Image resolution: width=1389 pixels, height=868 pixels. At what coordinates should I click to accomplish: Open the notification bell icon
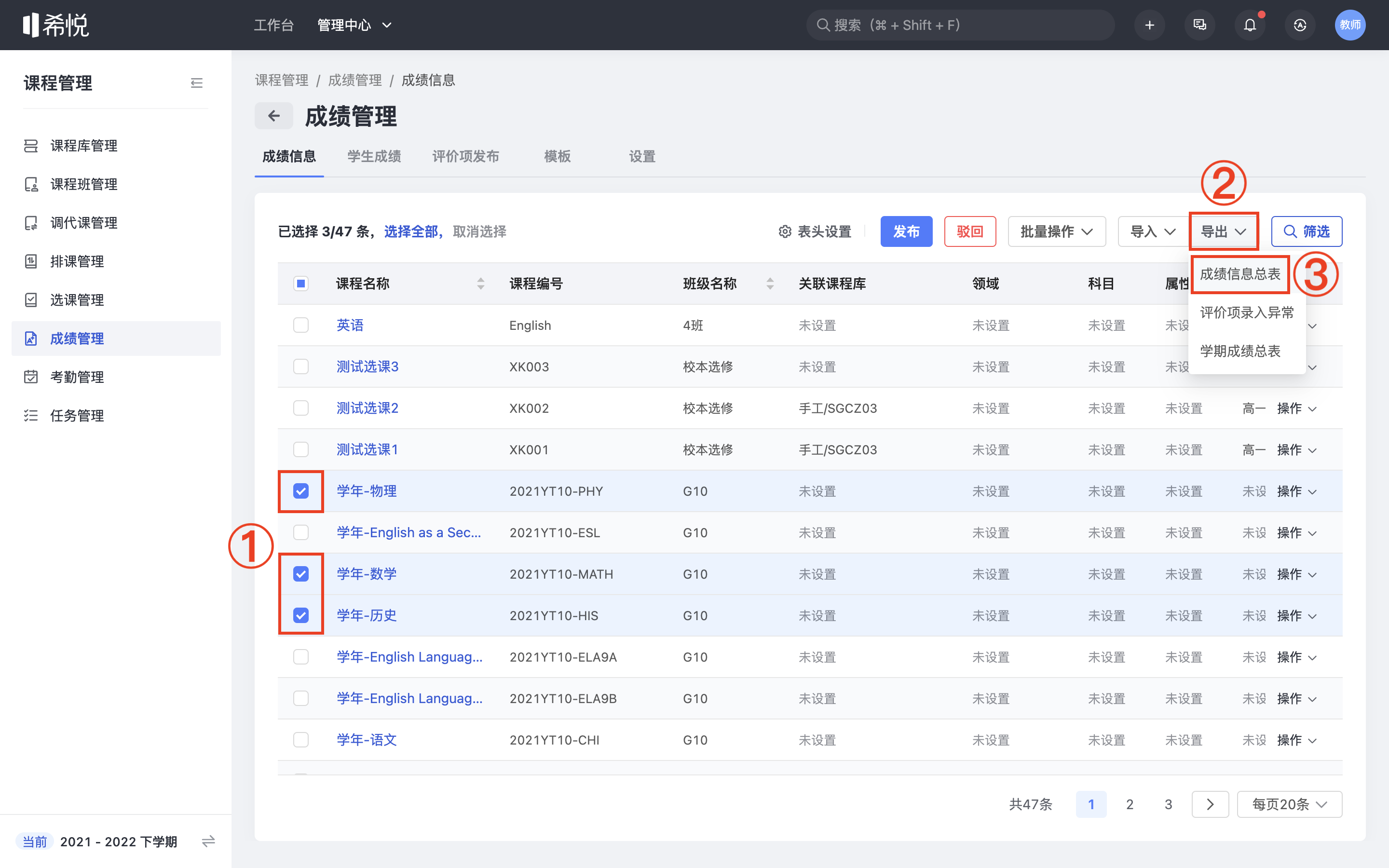coord(1250,25)
